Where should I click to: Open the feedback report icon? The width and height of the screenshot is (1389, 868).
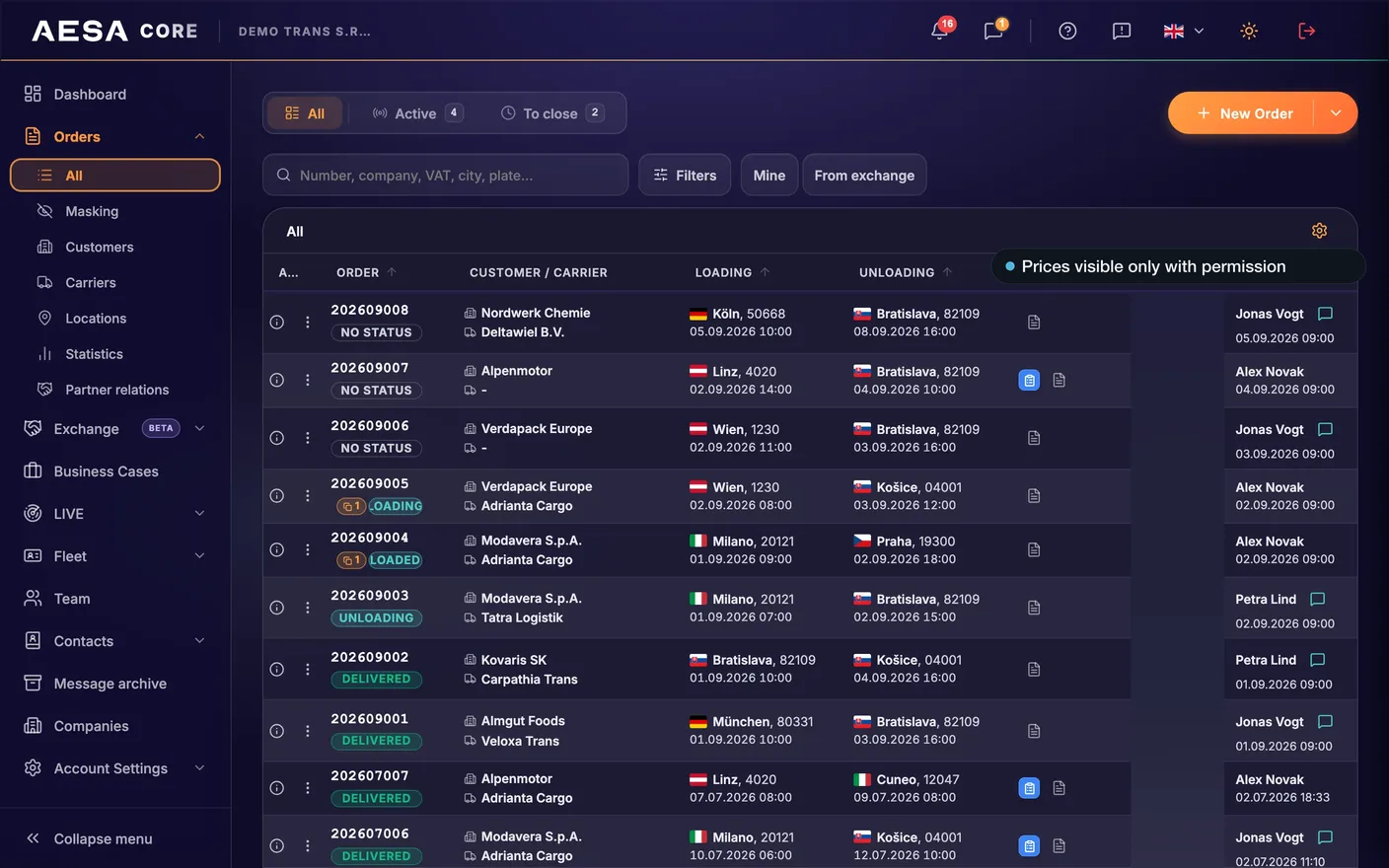pos(1122,31)
